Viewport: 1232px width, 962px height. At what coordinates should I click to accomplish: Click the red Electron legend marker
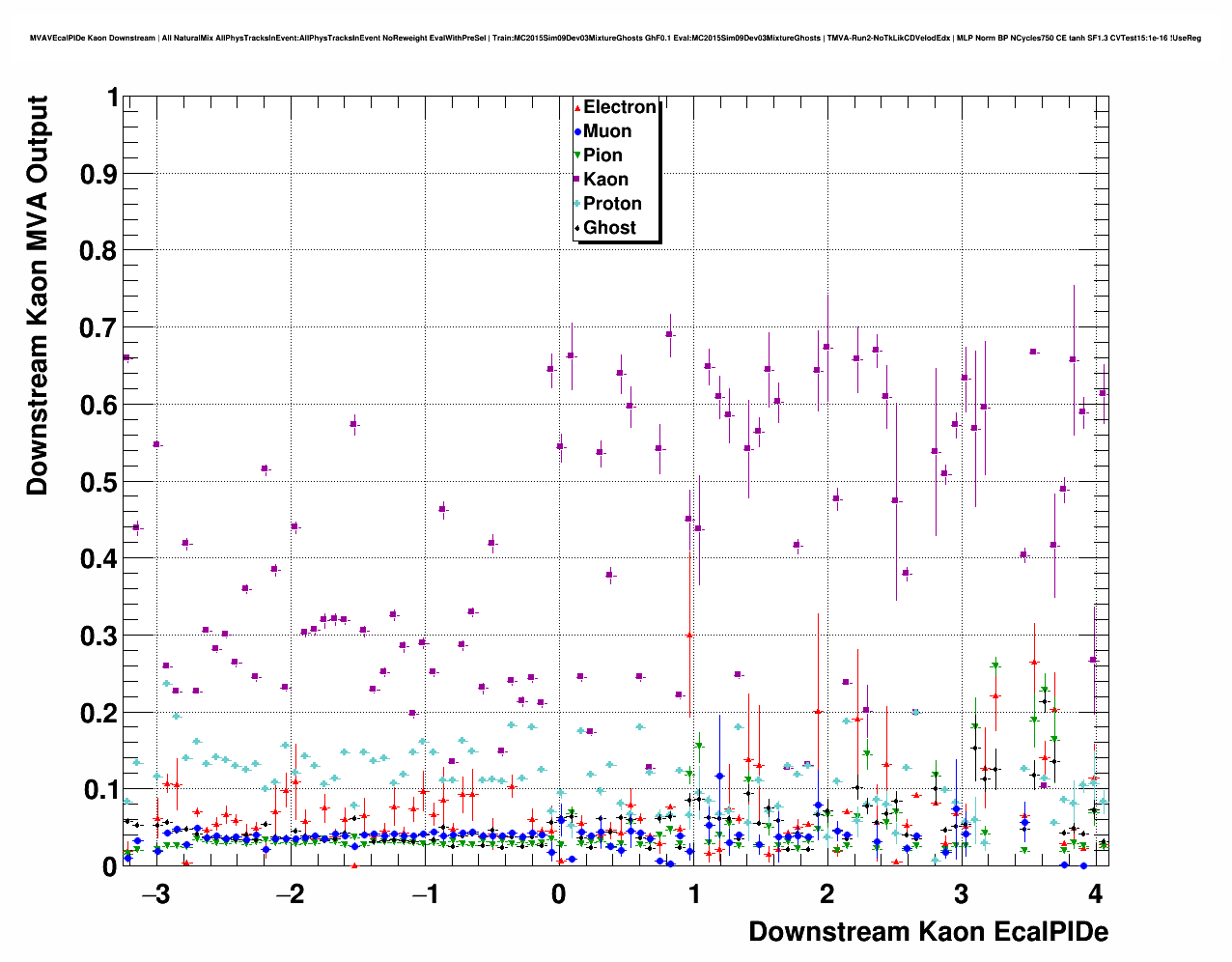pos(577,108)
